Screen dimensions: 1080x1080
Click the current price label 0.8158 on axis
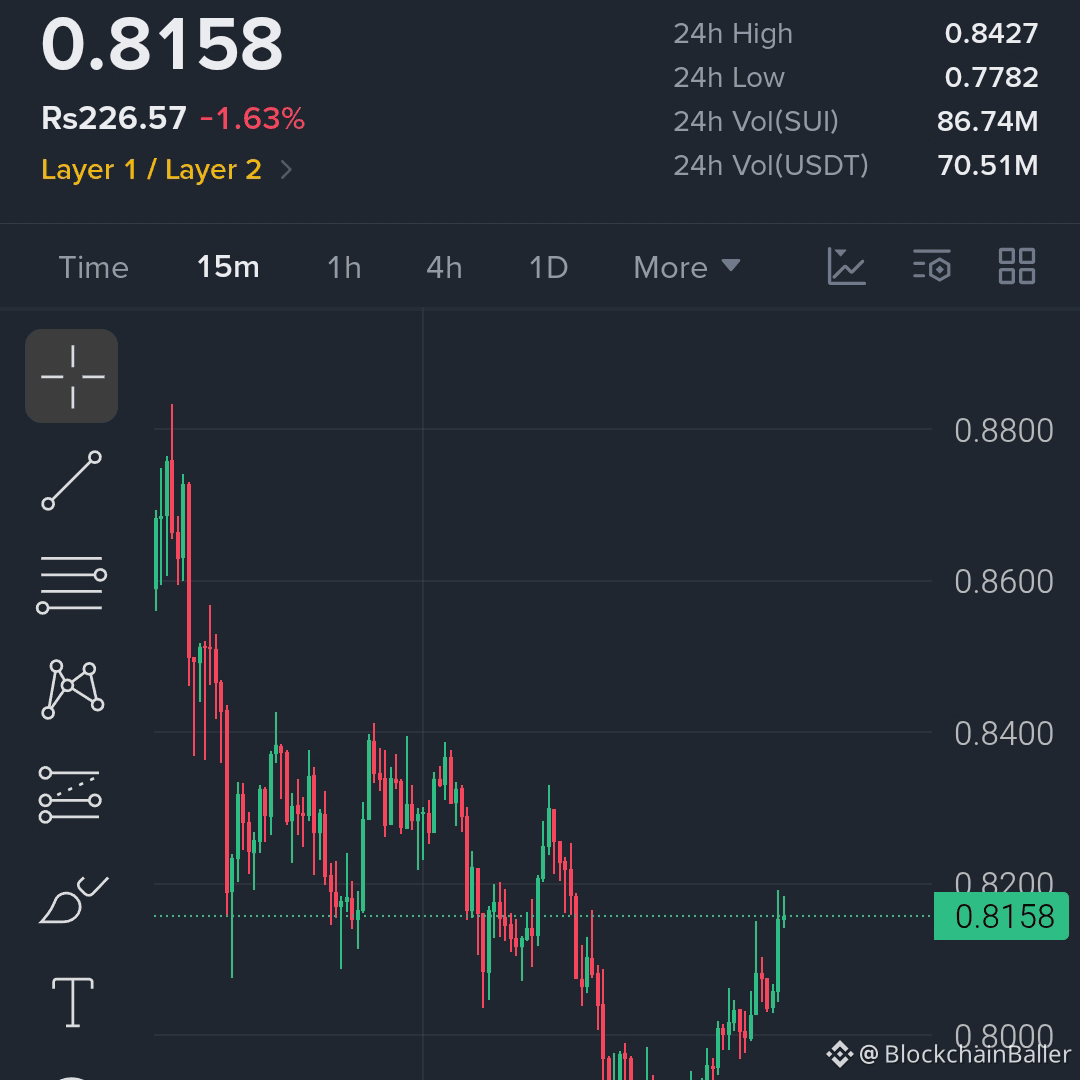(1001, 916)
